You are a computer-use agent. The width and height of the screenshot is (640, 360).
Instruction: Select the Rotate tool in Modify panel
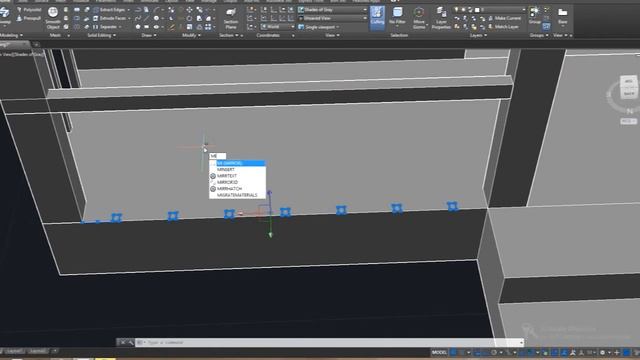(189, 18)
